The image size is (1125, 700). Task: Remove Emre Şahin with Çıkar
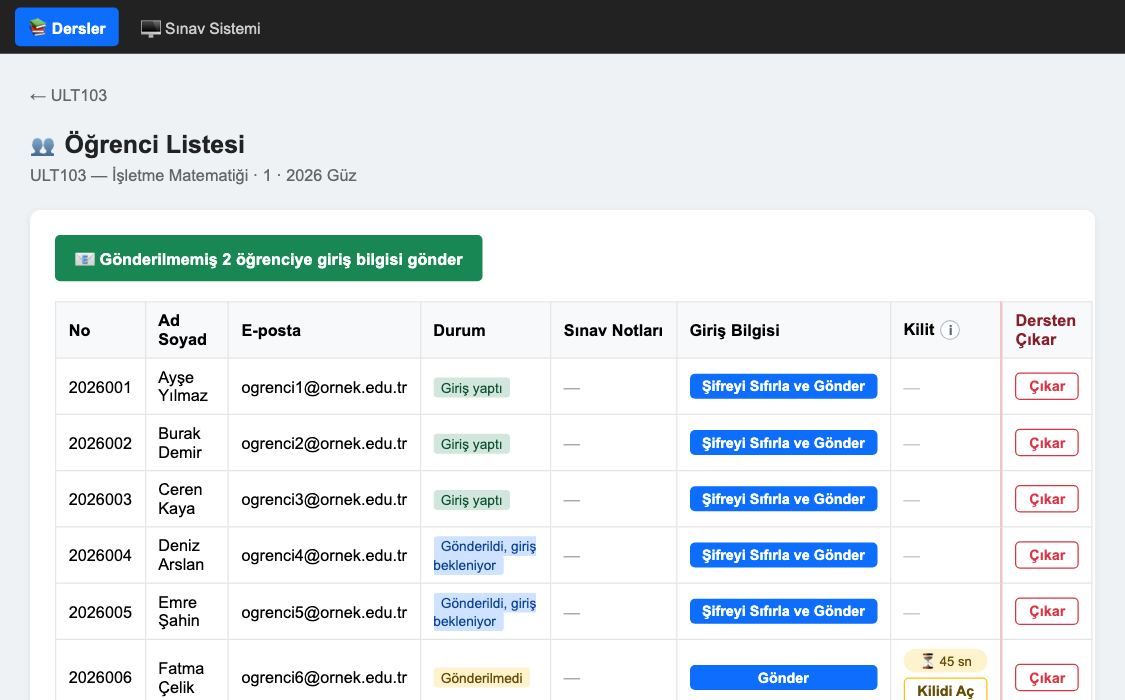point(1047,611)
